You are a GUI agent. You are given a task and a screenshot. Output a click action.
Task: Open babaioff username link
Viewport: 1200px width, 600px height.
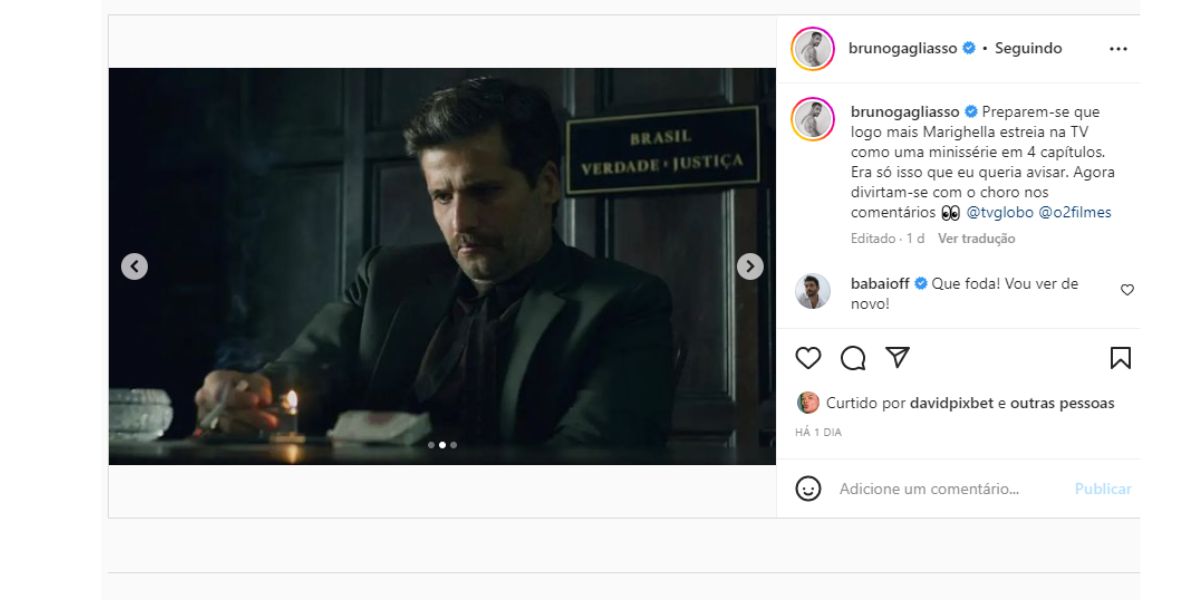coord(880,284)
